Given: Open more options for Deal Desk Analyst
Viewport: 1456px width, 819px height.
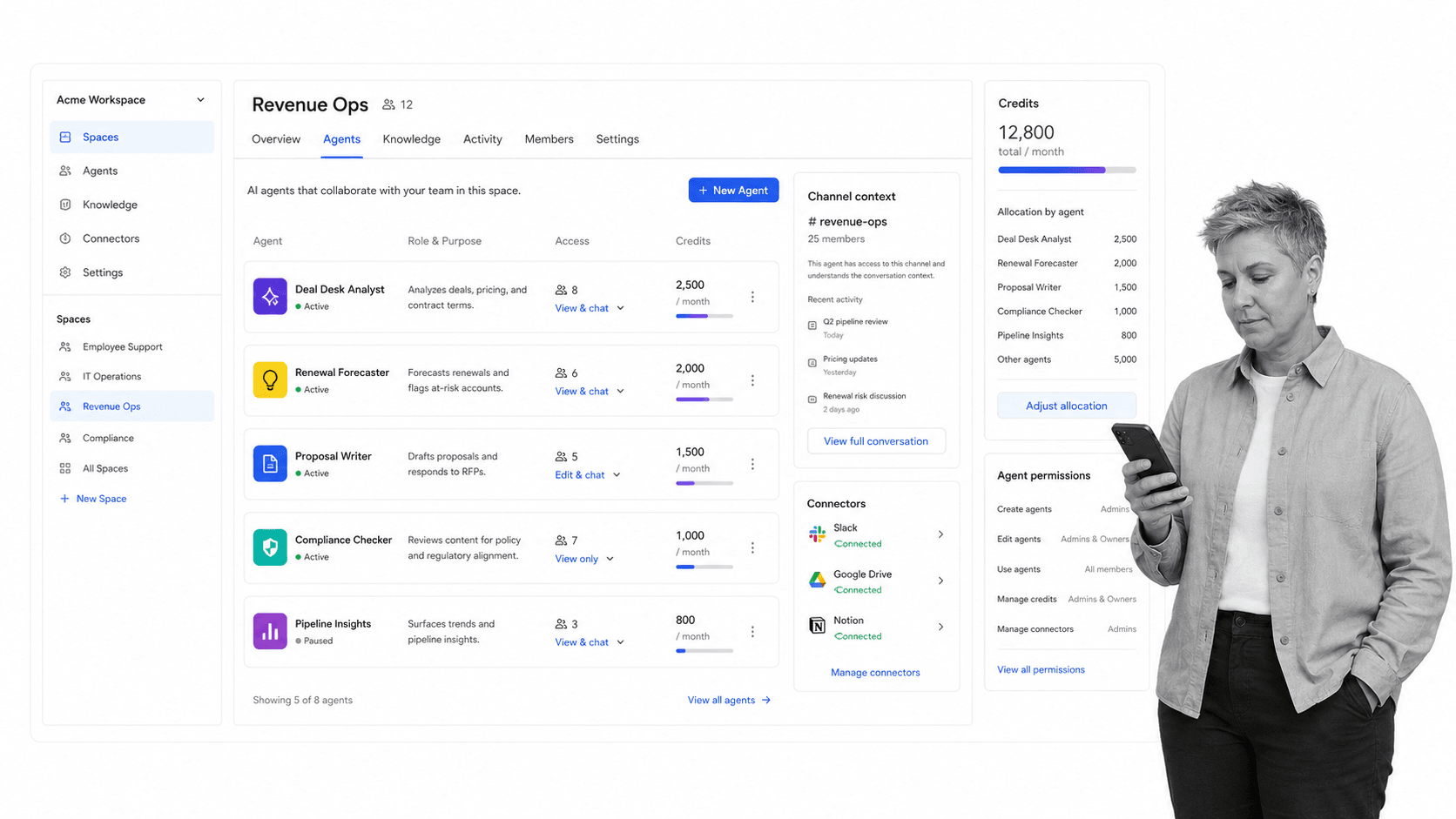Looking at the screenshot, I should [x=752, y=297].
